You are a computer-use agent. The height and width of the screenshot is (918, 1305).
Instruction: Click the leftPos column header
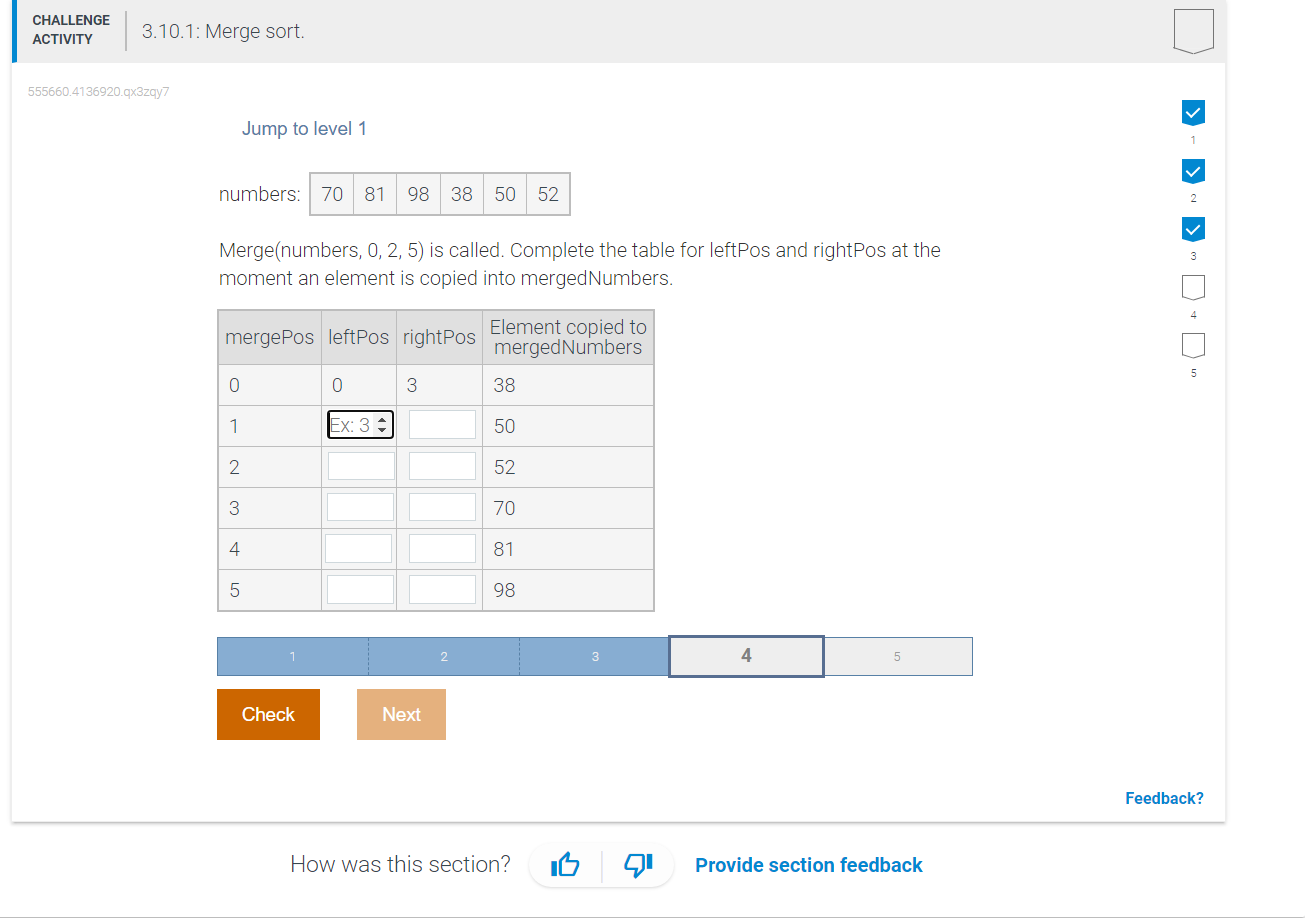pyautogui.click(x=359, y=337)
